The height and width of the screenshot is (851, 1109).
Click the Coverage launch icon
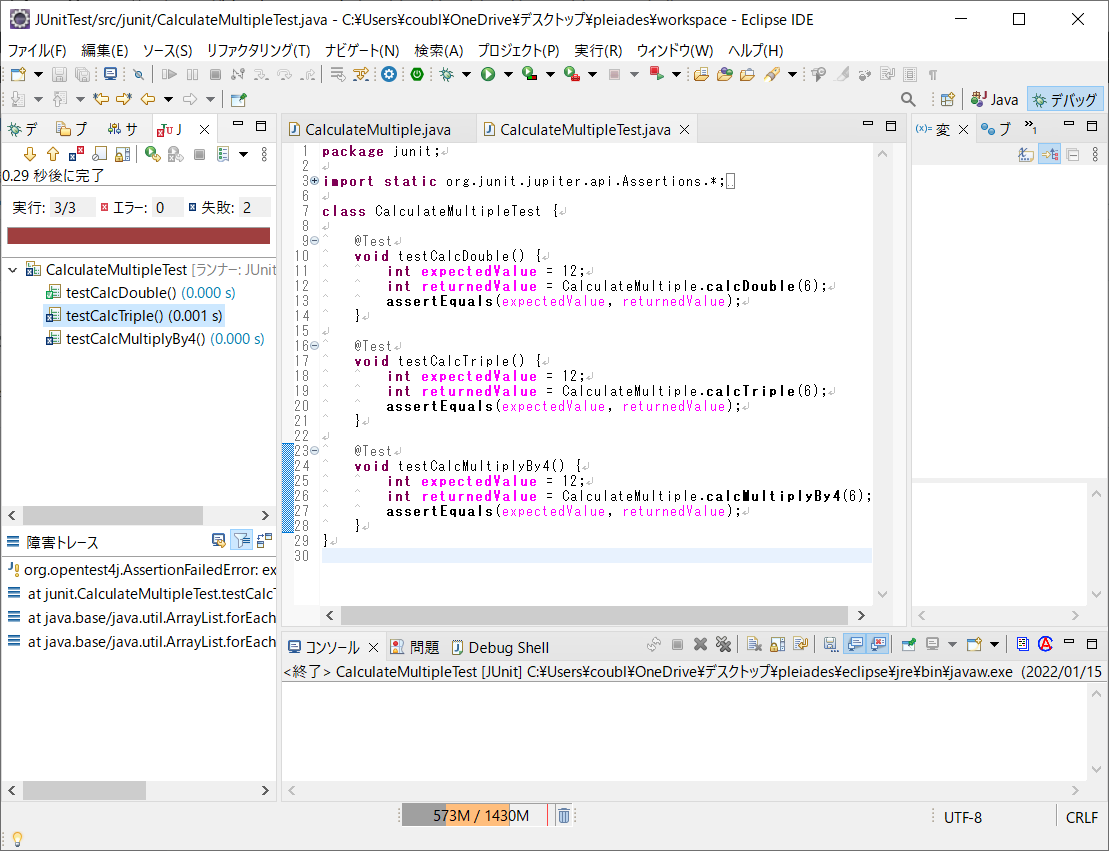pos(530,74)
